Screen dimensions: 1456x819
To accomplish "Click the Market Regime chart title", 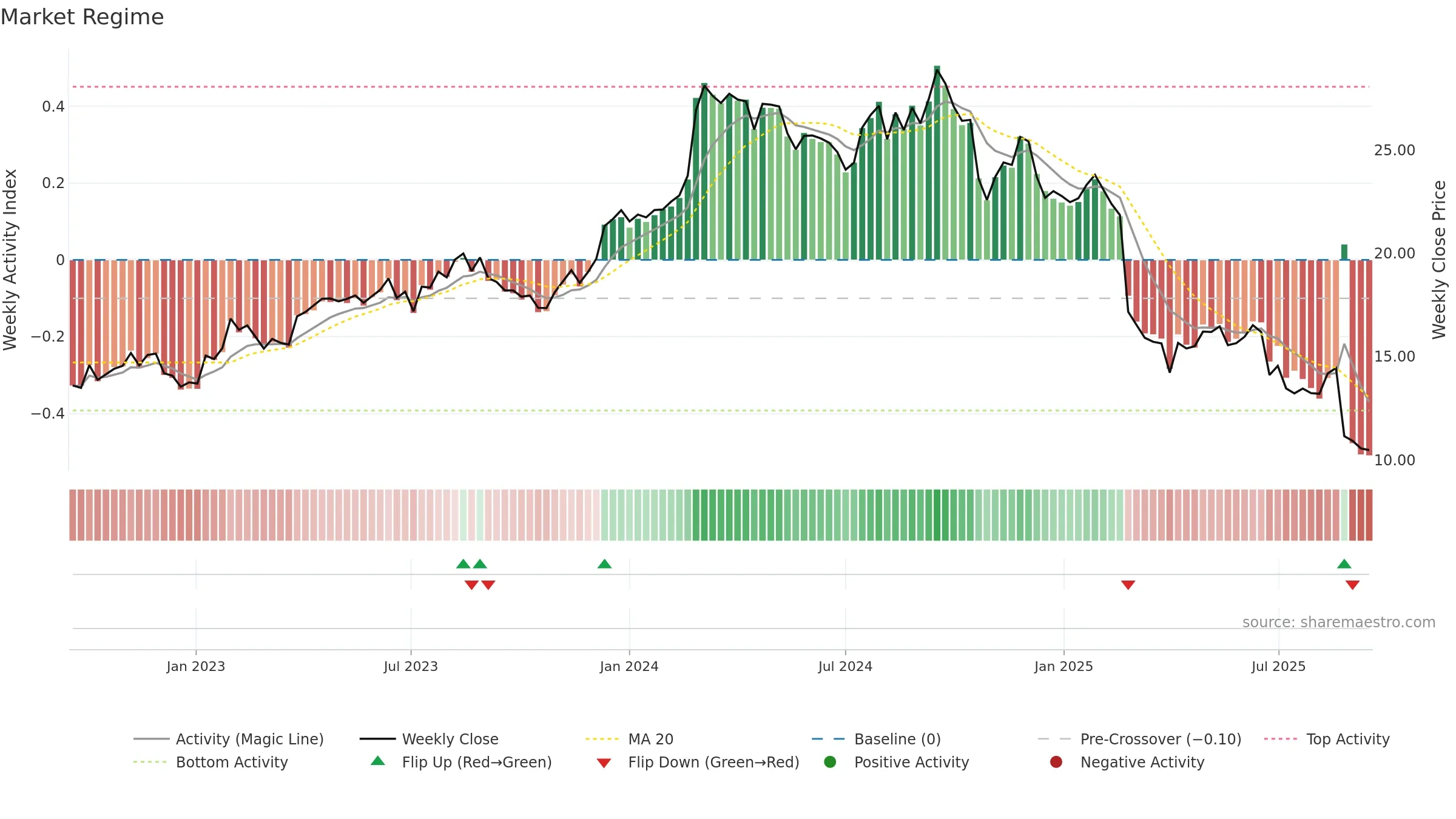I will coord(82,17).
